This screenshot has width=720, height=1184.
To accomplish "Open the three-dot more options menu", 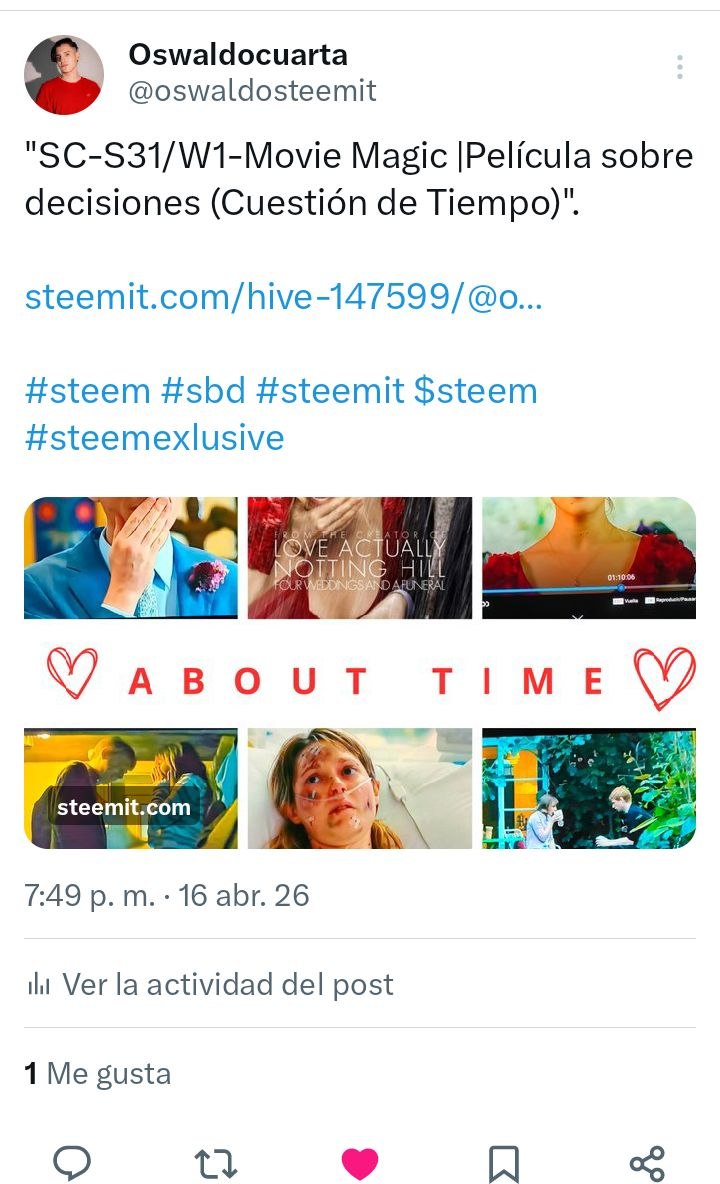I will point(680,67).
